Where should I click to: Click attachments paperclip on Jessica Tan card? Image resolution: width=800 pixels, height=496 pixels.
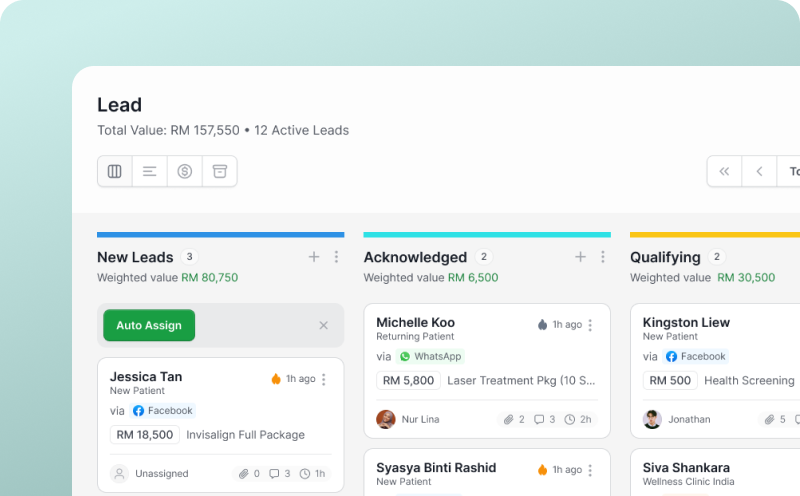[243, 474]
